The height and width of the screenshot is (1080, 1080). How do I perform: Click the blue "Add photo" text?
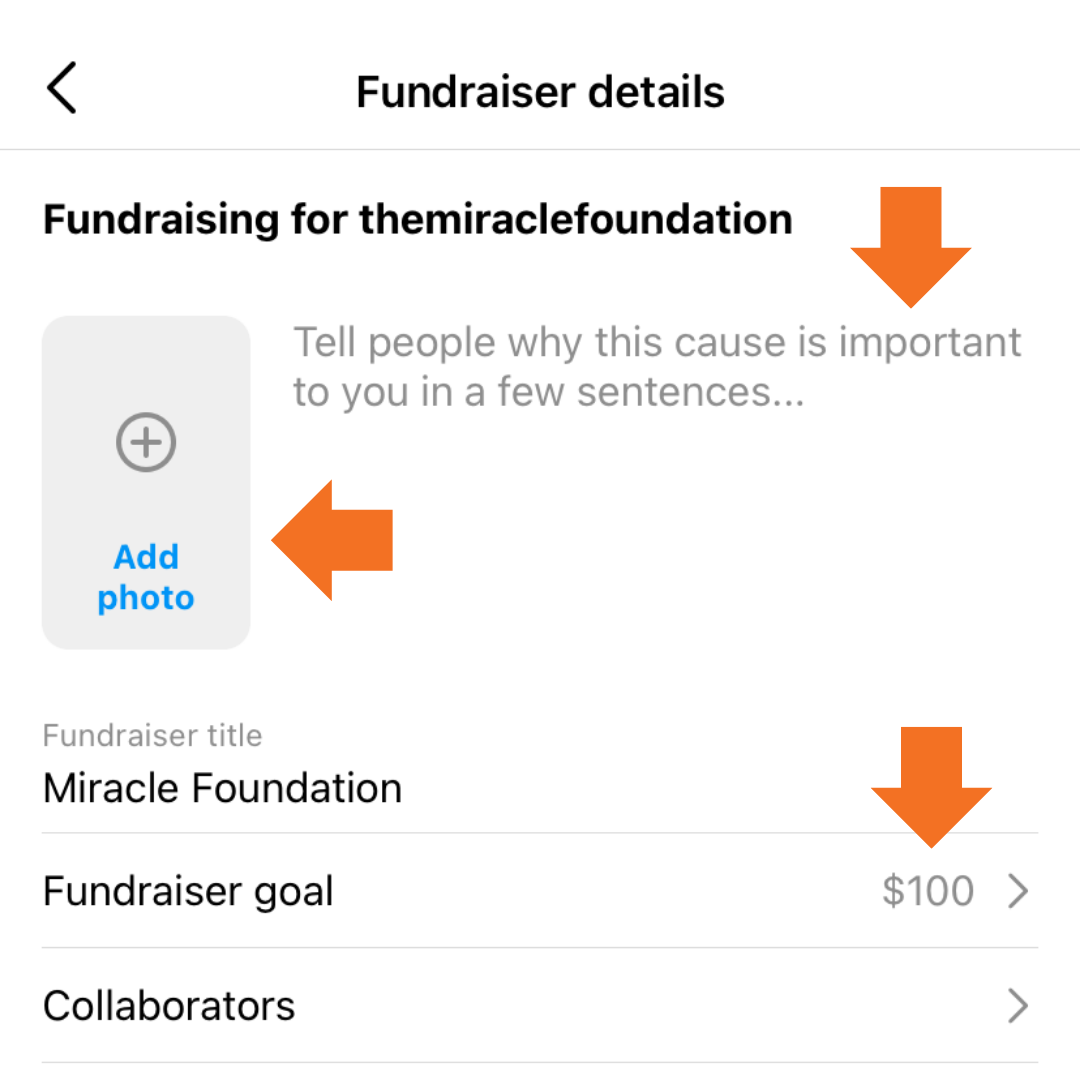146,577
